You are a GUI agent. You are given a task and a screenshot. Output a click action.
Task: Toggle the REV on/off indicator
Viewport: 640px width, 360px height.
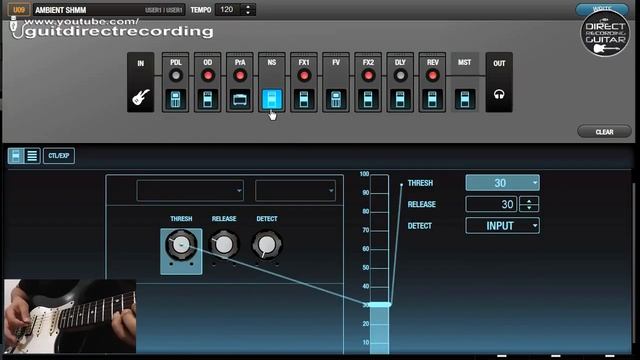(432, 76)
